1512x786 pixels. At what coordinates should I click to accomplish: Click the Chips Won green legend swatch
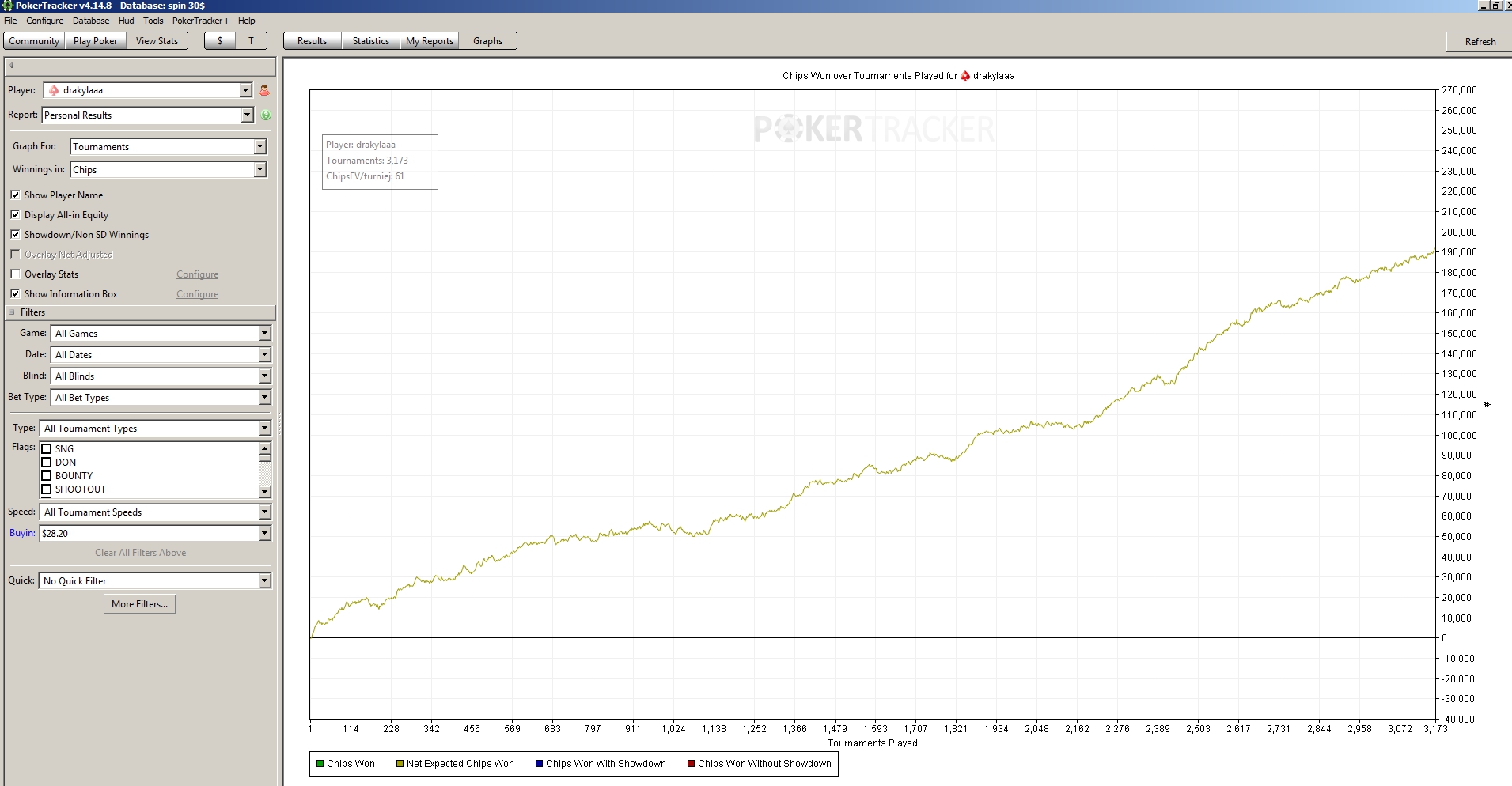(x=320, y=764)
